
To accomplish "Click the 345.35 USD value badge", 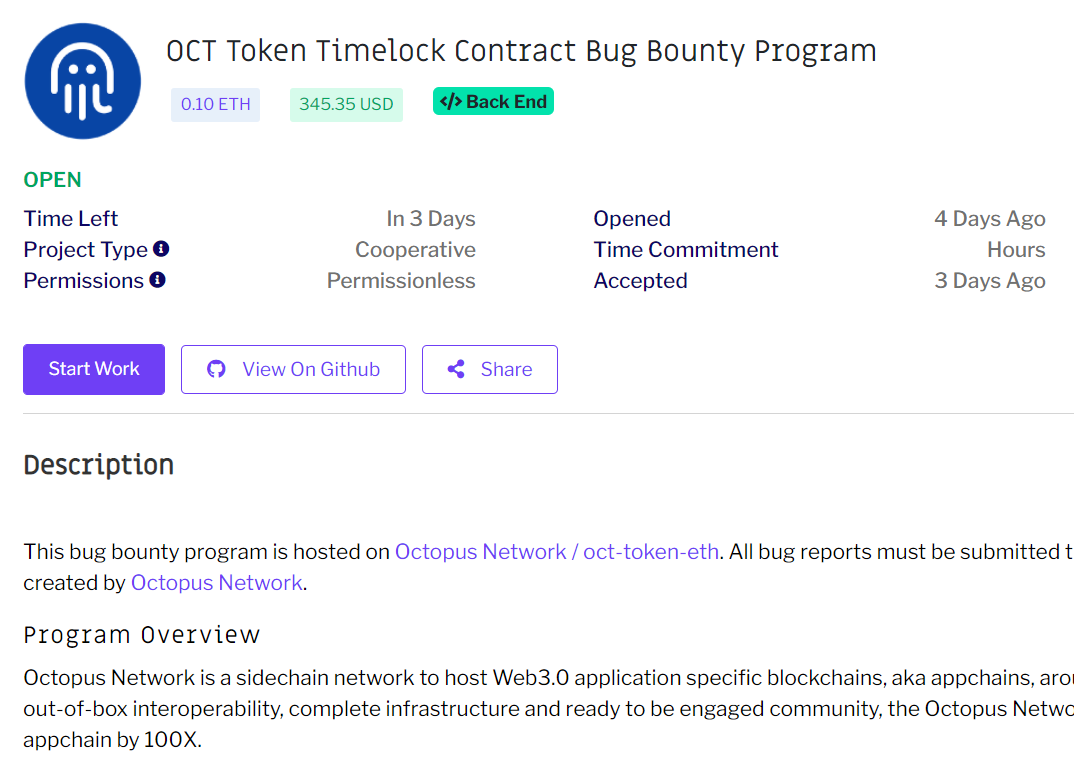I will click(x=346, y=104).
